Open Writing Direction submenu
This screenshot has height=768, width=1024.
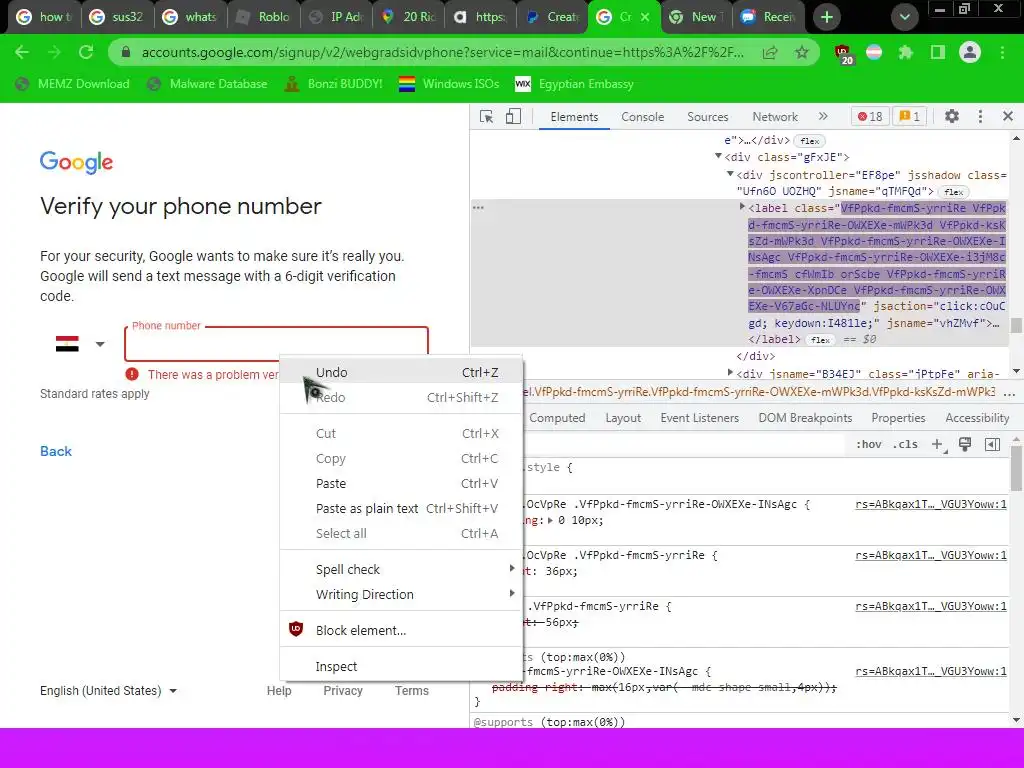(x=402, y=594)
